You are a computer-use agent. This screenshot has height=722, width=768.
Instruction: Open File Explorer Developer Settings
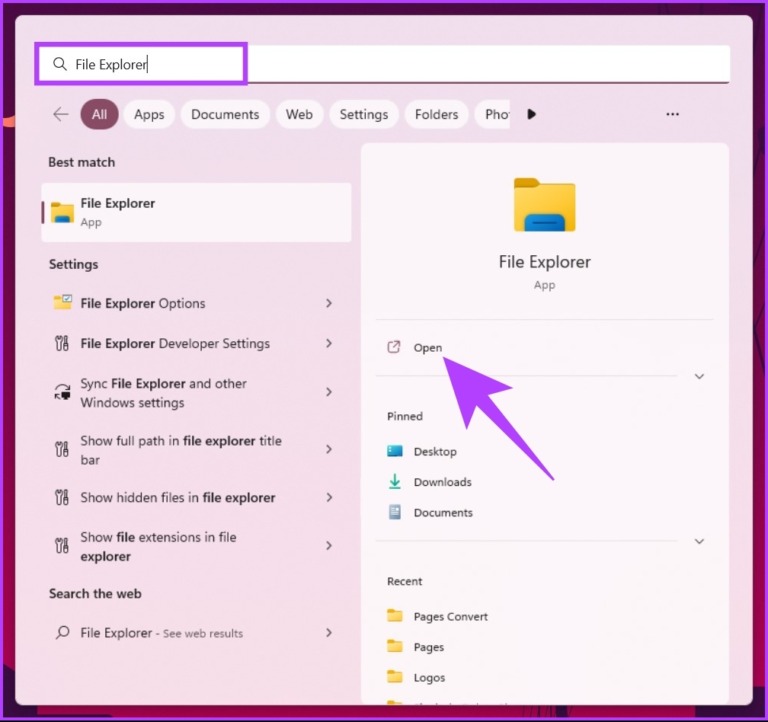click(x=194, y=343)
